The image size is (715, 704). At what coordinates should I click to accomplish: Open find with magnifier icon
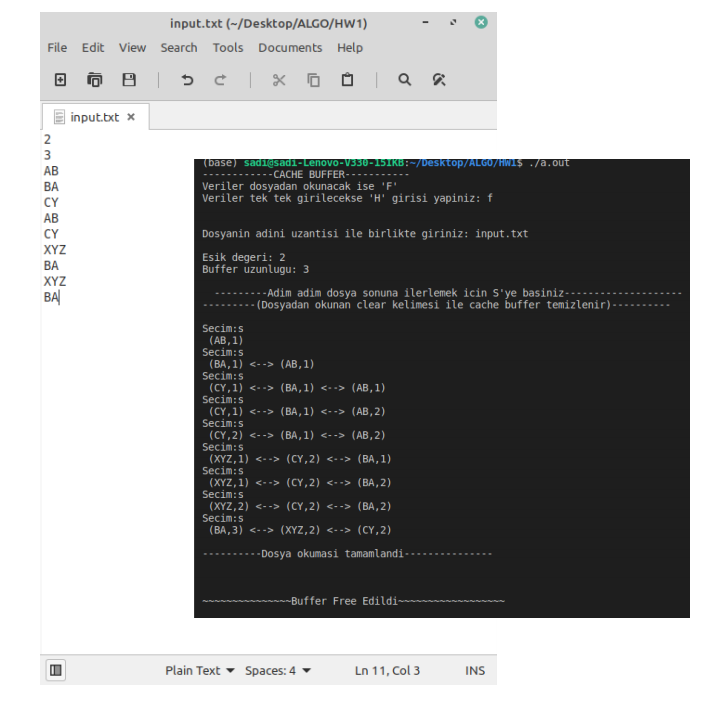404,80
